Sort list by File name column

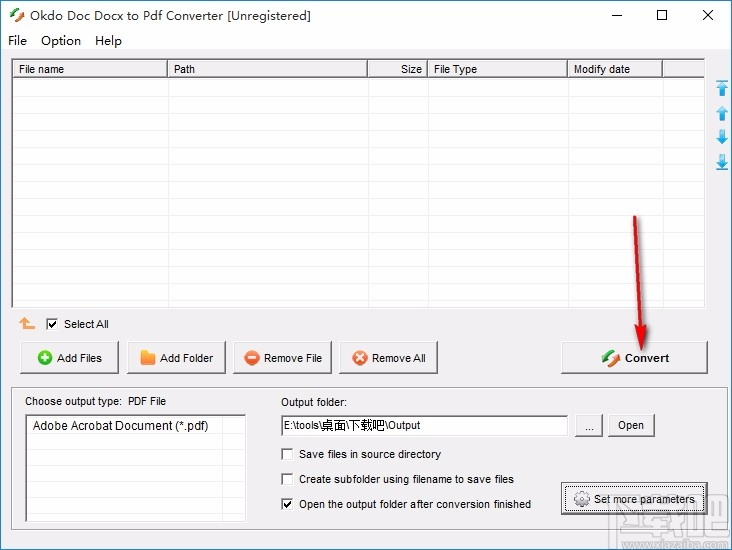(90, 69)
